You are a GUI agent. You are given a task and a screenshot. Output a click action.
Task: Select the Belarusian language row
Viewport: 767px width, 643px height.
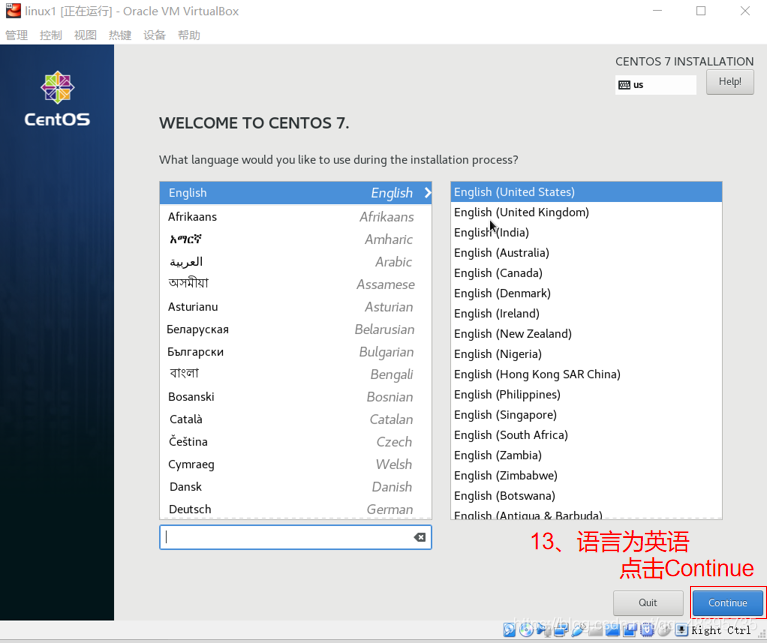295,329
